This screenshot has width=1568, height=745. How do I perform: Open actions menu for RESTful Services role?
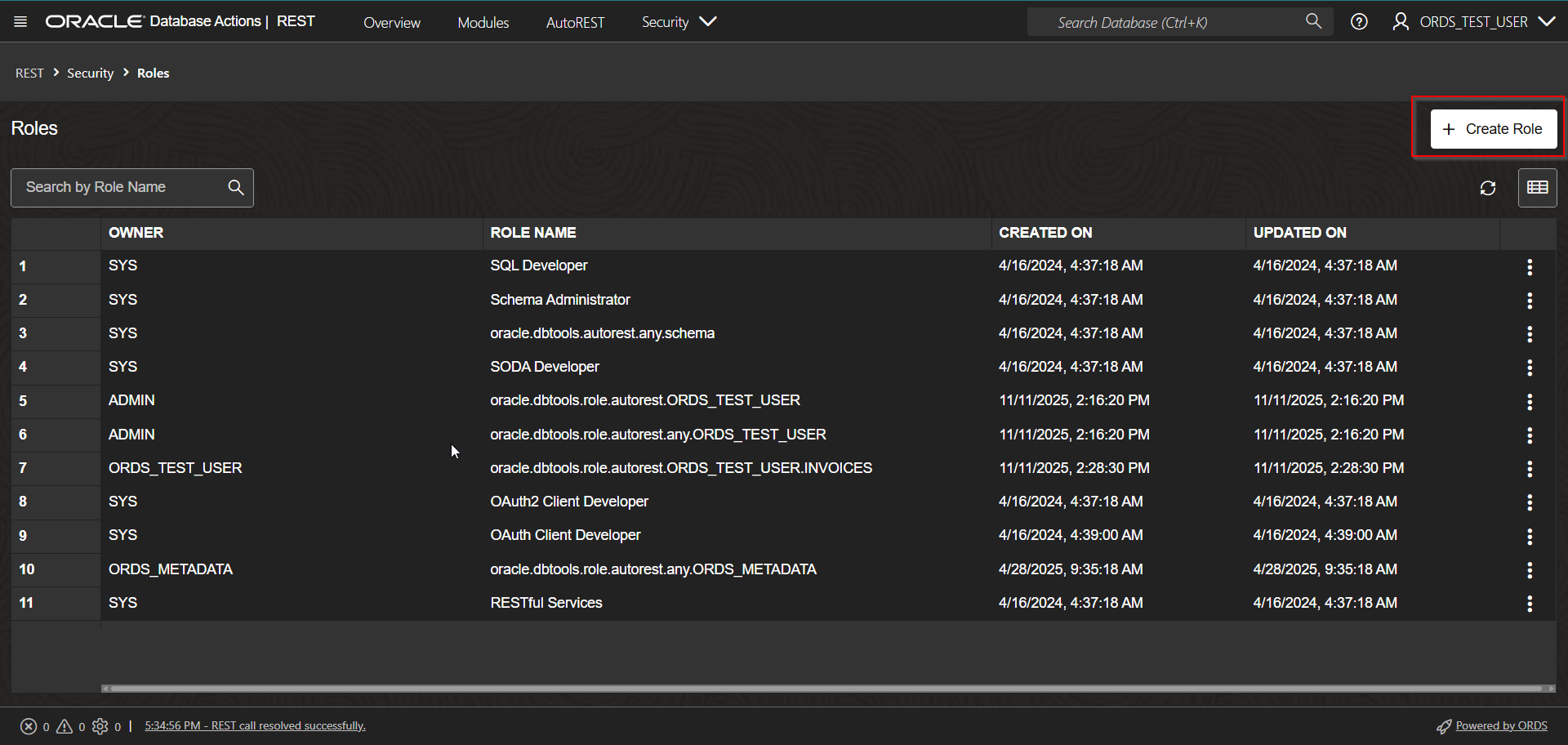click(x=1530, y=604)
